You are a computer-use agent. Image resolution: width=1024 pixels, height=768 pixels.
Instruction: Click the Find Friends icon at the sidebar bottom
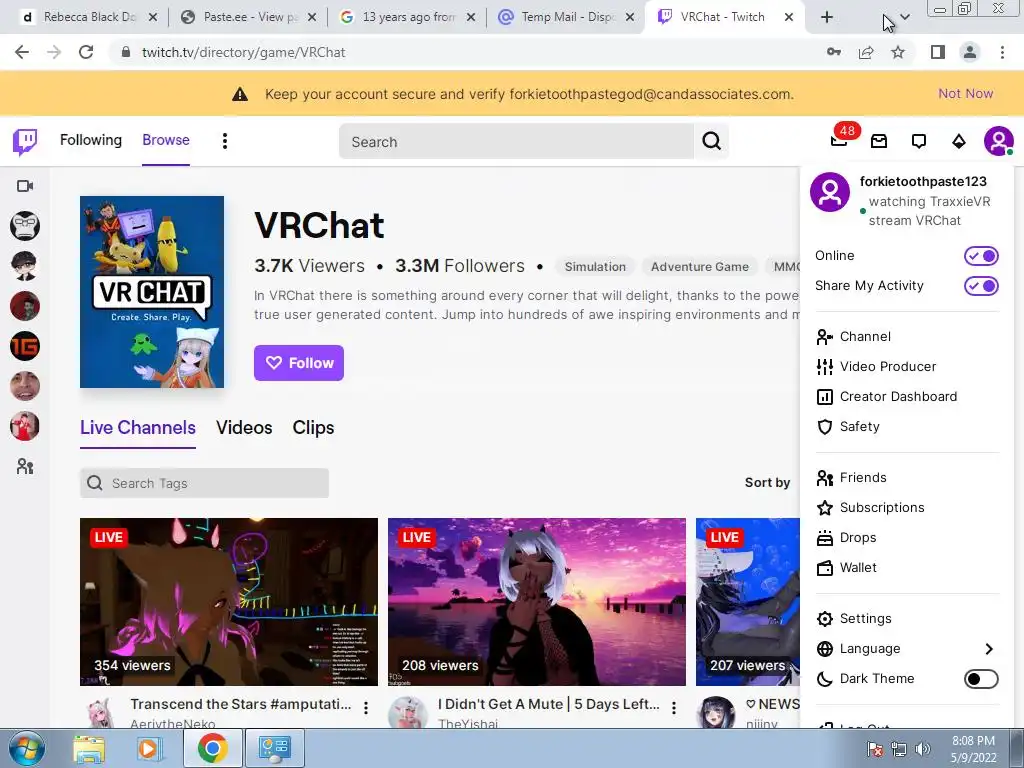point(25,466)
